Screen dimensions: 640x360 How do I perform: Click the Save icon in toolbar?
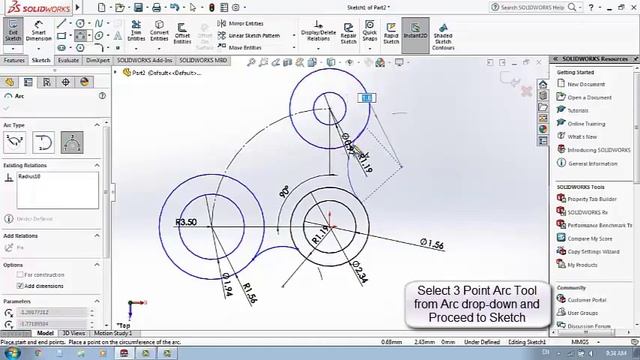(138, 7)
